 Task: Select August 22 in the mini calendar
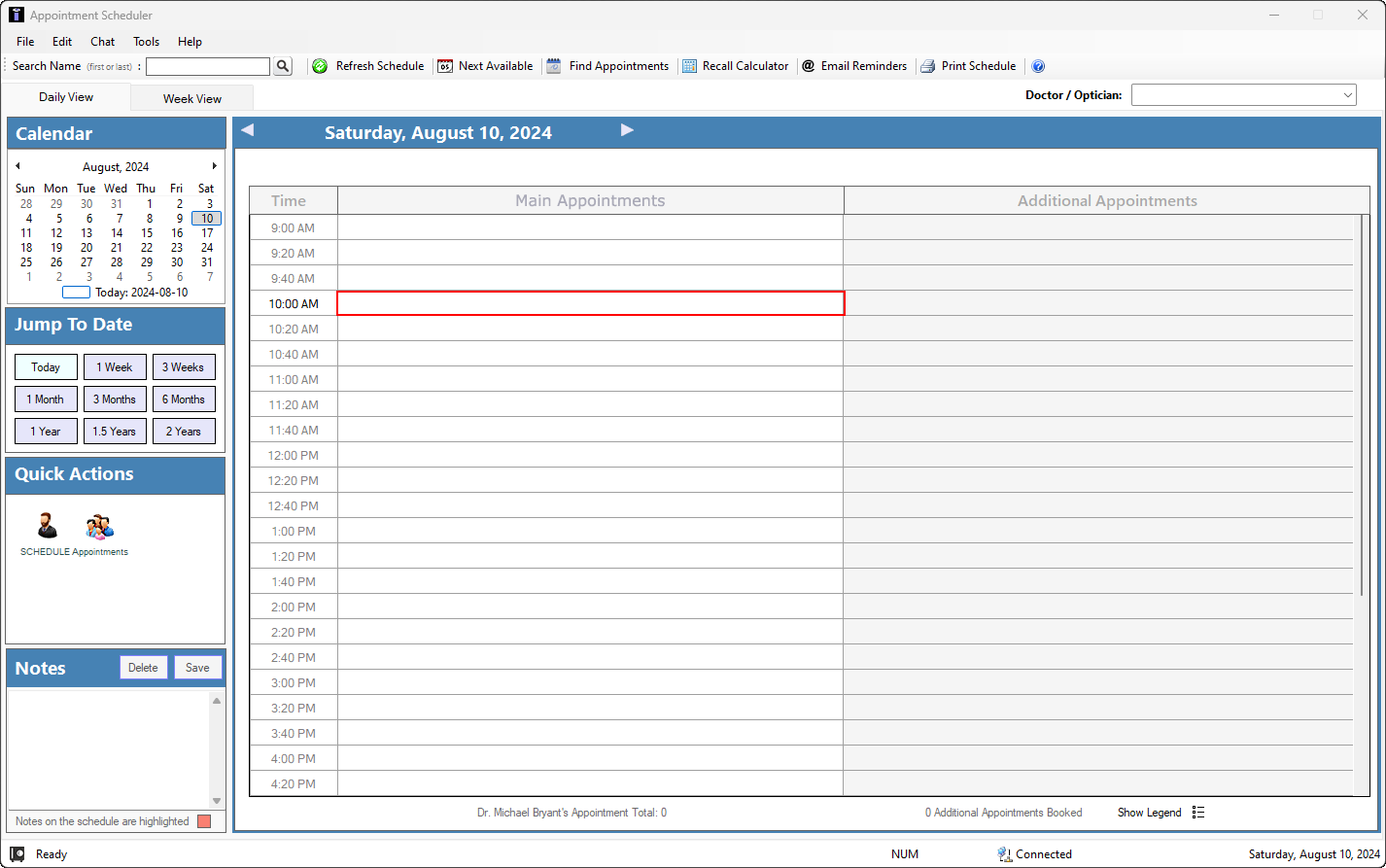[x=147, y=248]
